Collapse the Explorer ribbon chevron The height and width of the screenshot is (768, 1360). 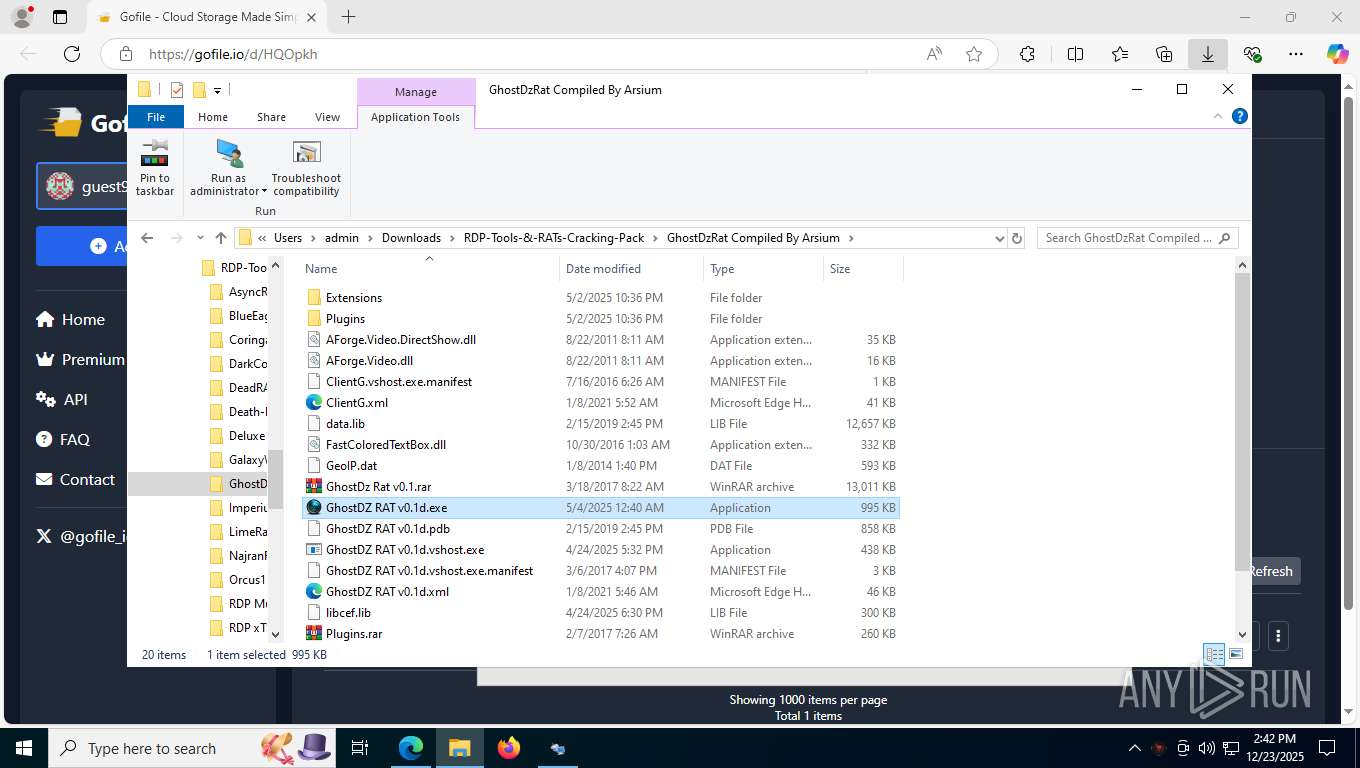click(x=1218, y=116)
